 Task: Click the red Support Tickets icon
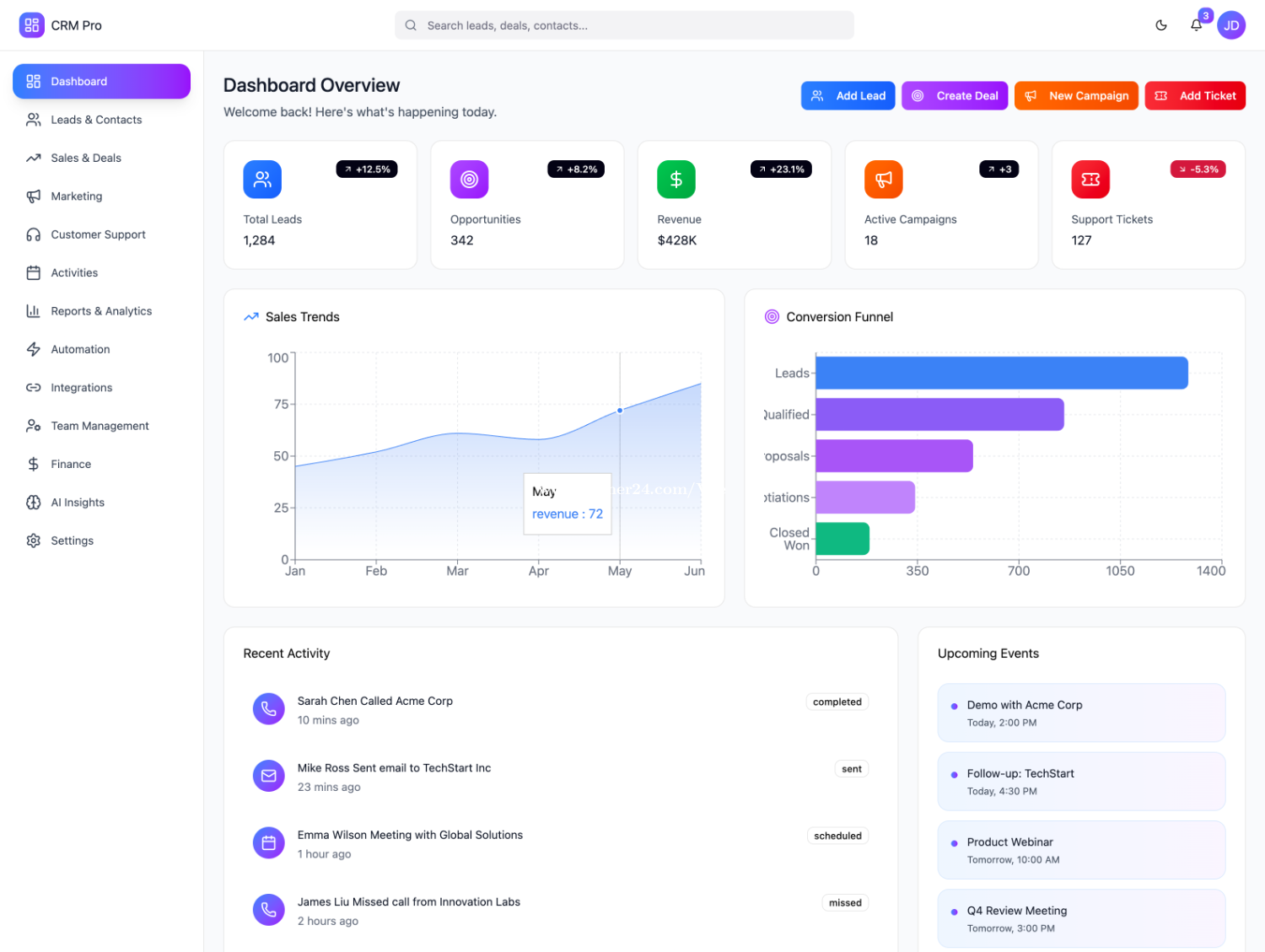click(1090, 180)
